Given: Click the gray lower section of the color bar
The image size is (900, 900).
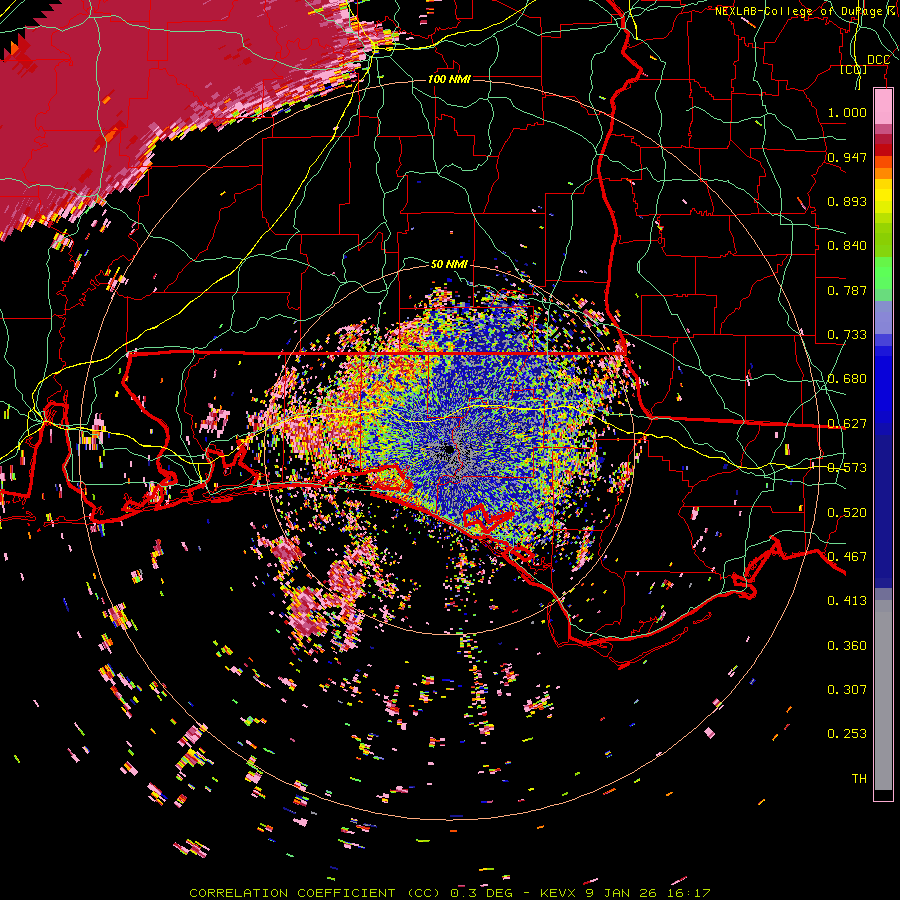Looking at the screenshot, I should (x=883, y=695).
